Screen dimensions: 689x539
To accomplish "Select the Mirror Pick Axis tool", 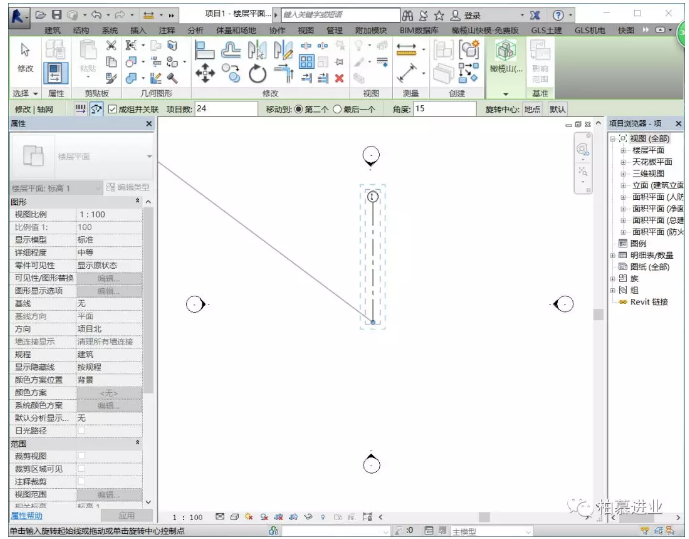I will click(x=257, y=50).
